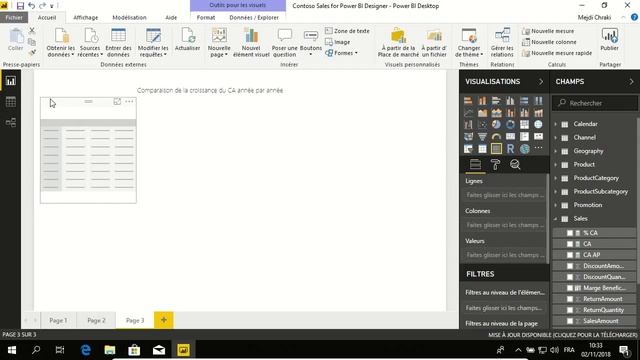Screen dimensions: 640x360
Task: Open the Fichier menu
Action: tap(14, 18)
